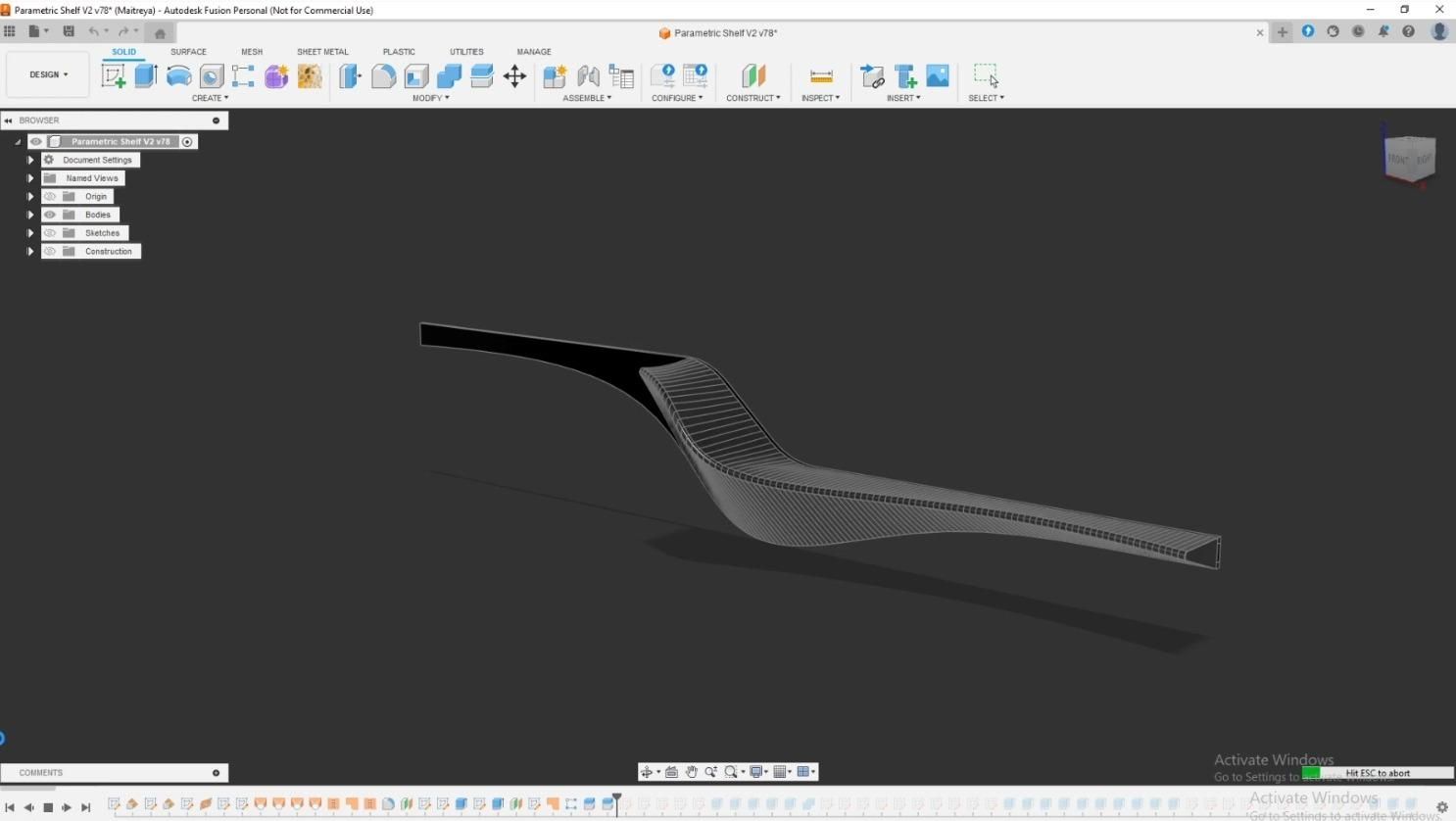This screenshot has width=1456, height=821.
Task: Click the Save disk icon
Action: pos(69,31)
